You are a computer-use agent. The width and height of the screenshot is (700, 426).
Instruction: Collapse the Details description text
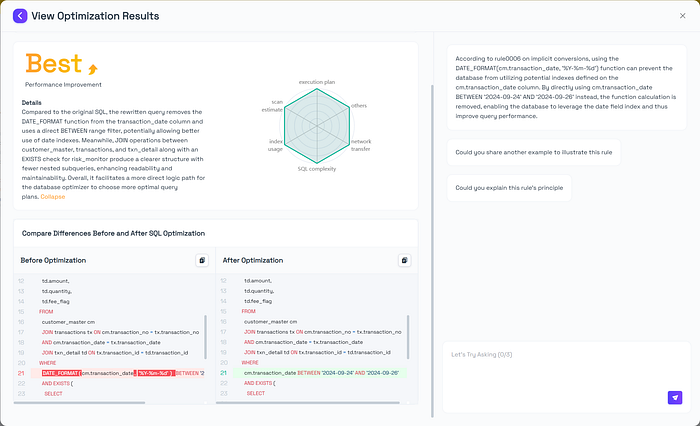[53, 197]
